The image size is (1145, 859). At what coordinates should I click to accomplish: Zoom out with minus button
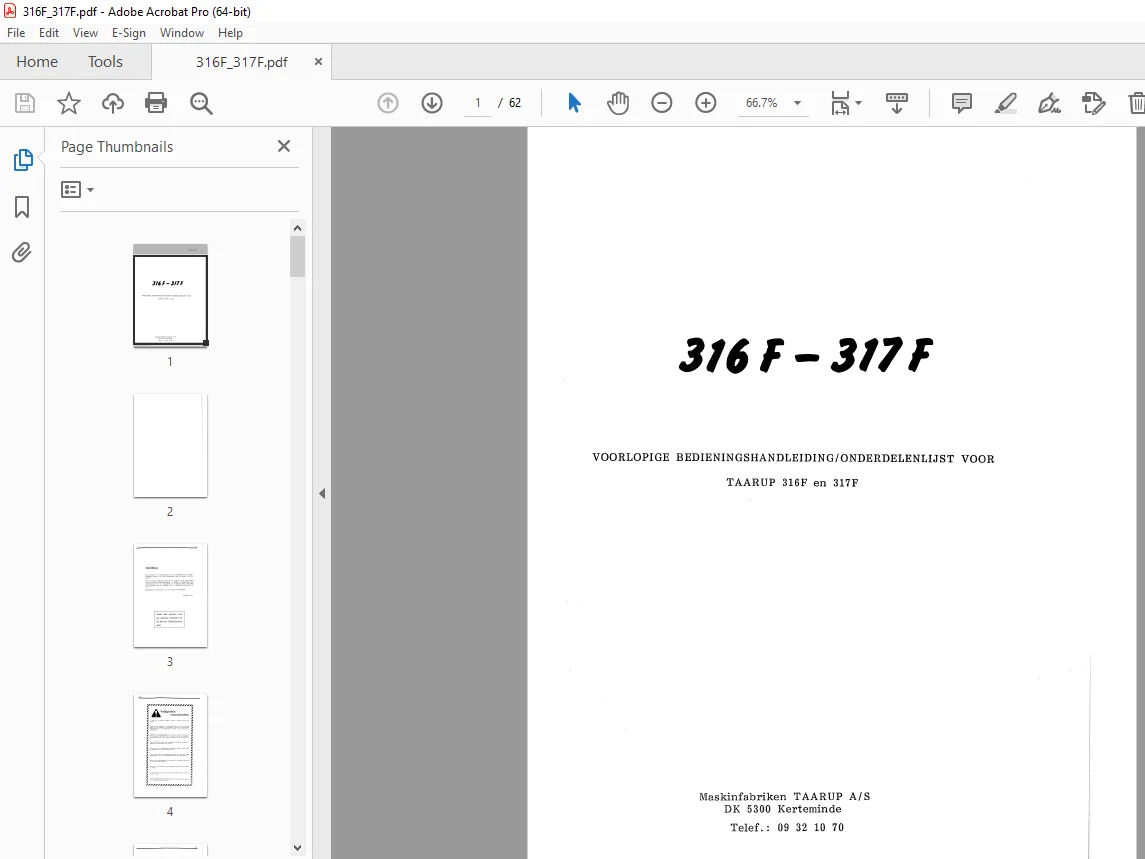point(662,103)
